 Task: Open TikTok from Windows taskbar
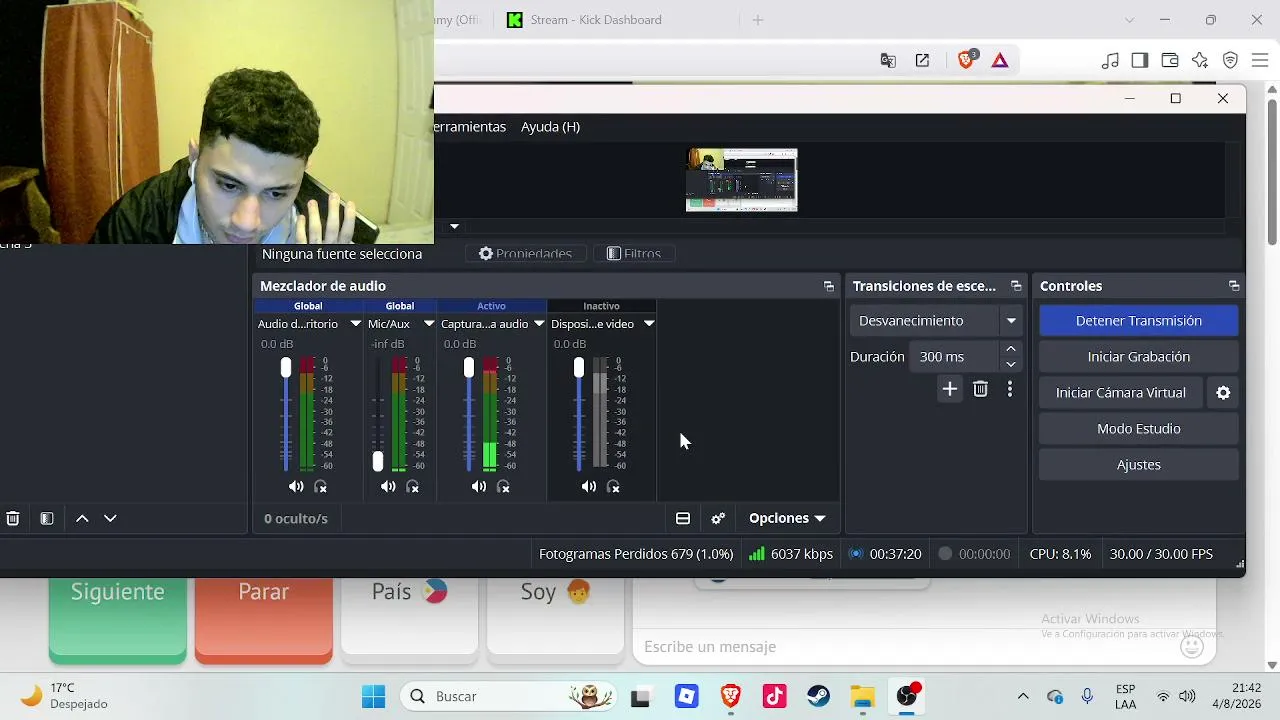click(775, 696)
